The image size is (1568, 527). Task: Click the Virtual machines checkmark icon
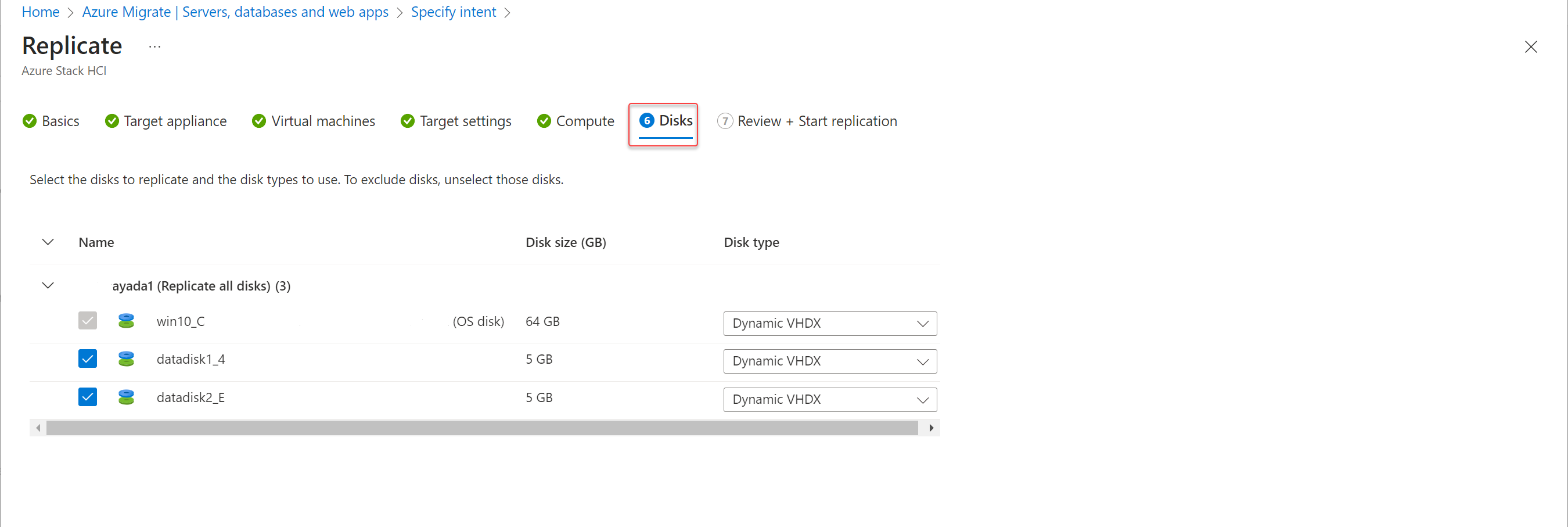[258, 121]
